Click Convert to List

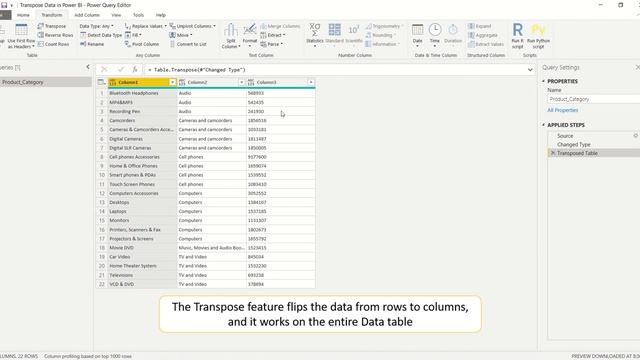click(188, 44)
